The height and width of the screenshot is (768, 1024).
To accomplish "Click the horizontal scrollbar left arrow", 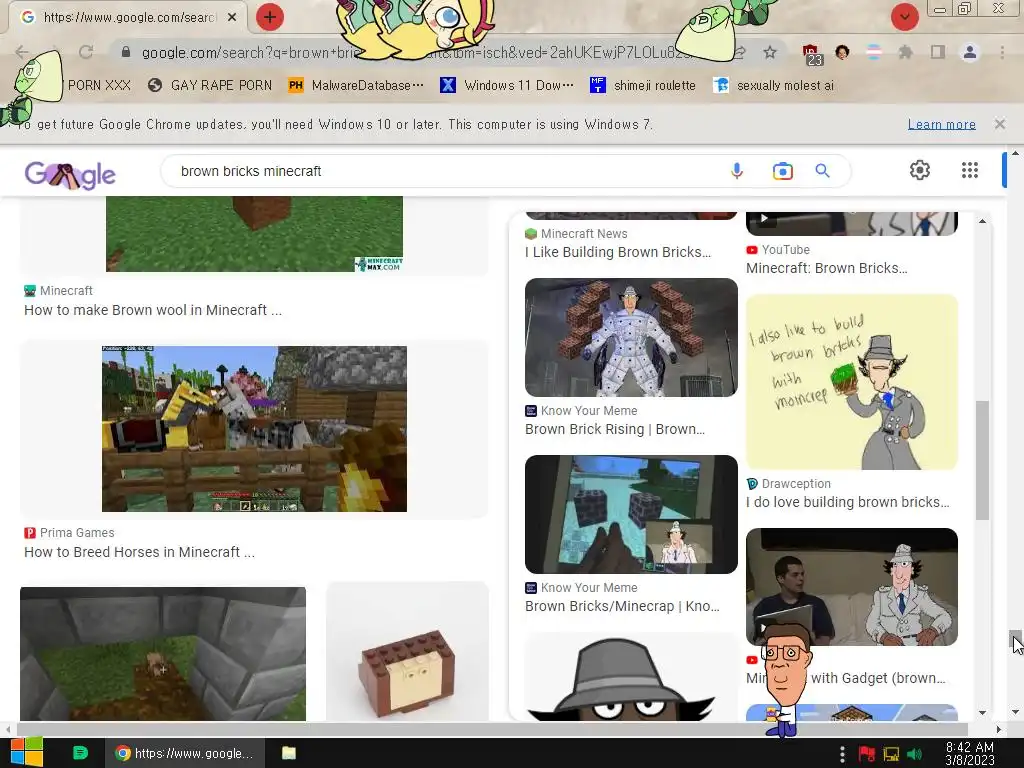I will tap(8, 729).
